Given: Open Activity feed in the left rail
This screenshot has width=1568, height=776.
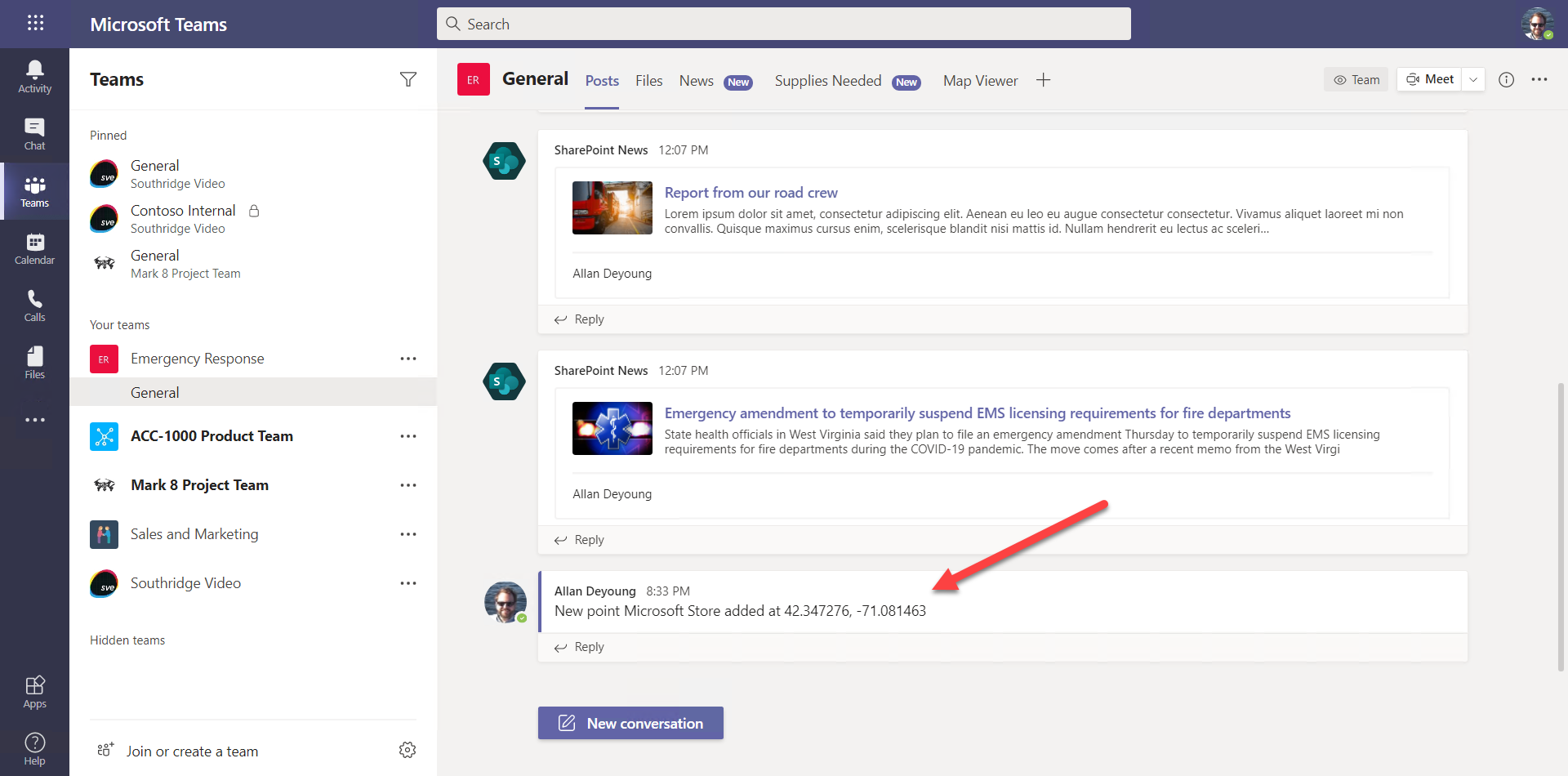Looking at the screenshot, I should coord(34,77).
